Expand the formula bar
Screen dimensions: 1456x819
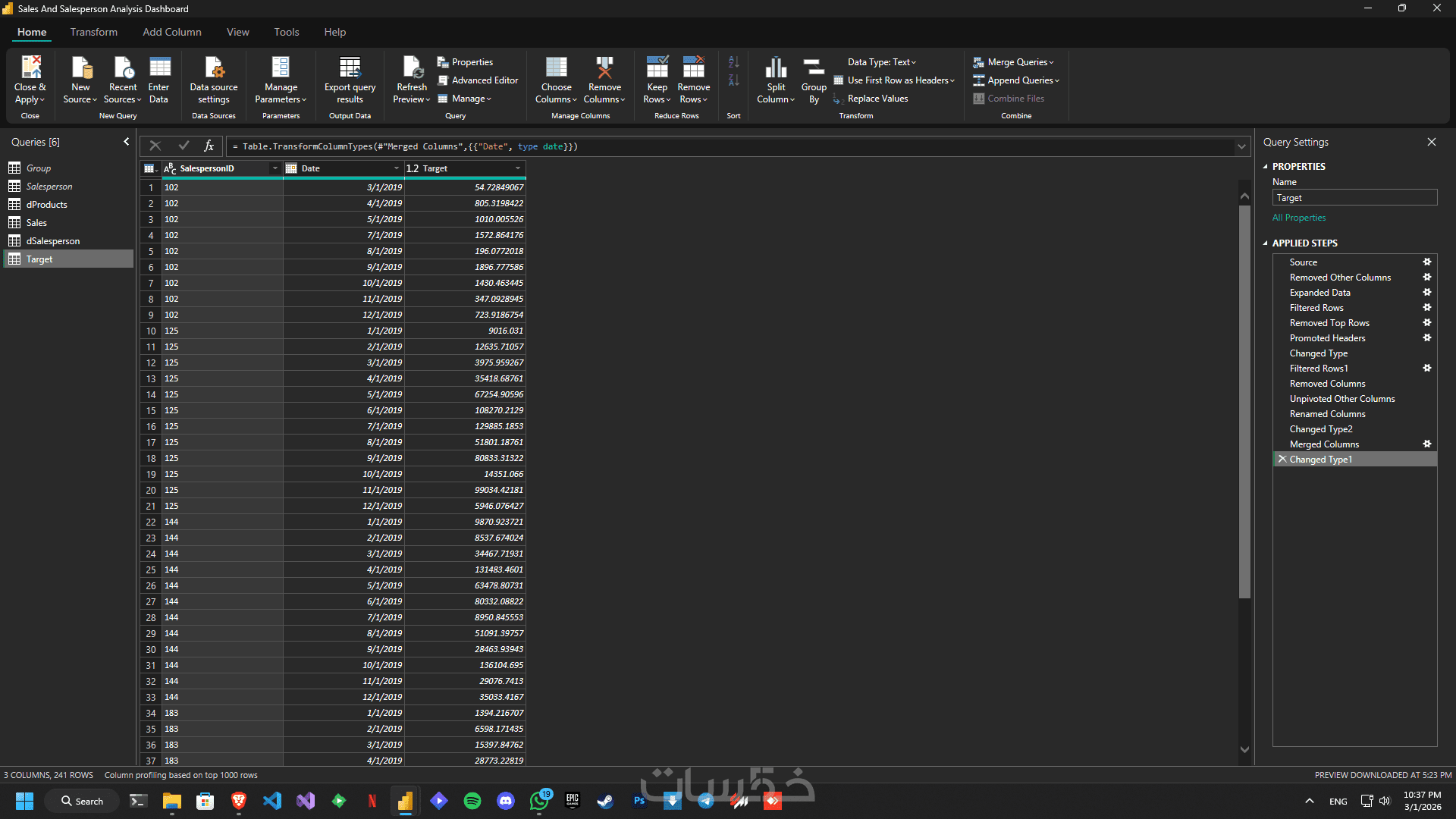click(x=1241, y=146)
